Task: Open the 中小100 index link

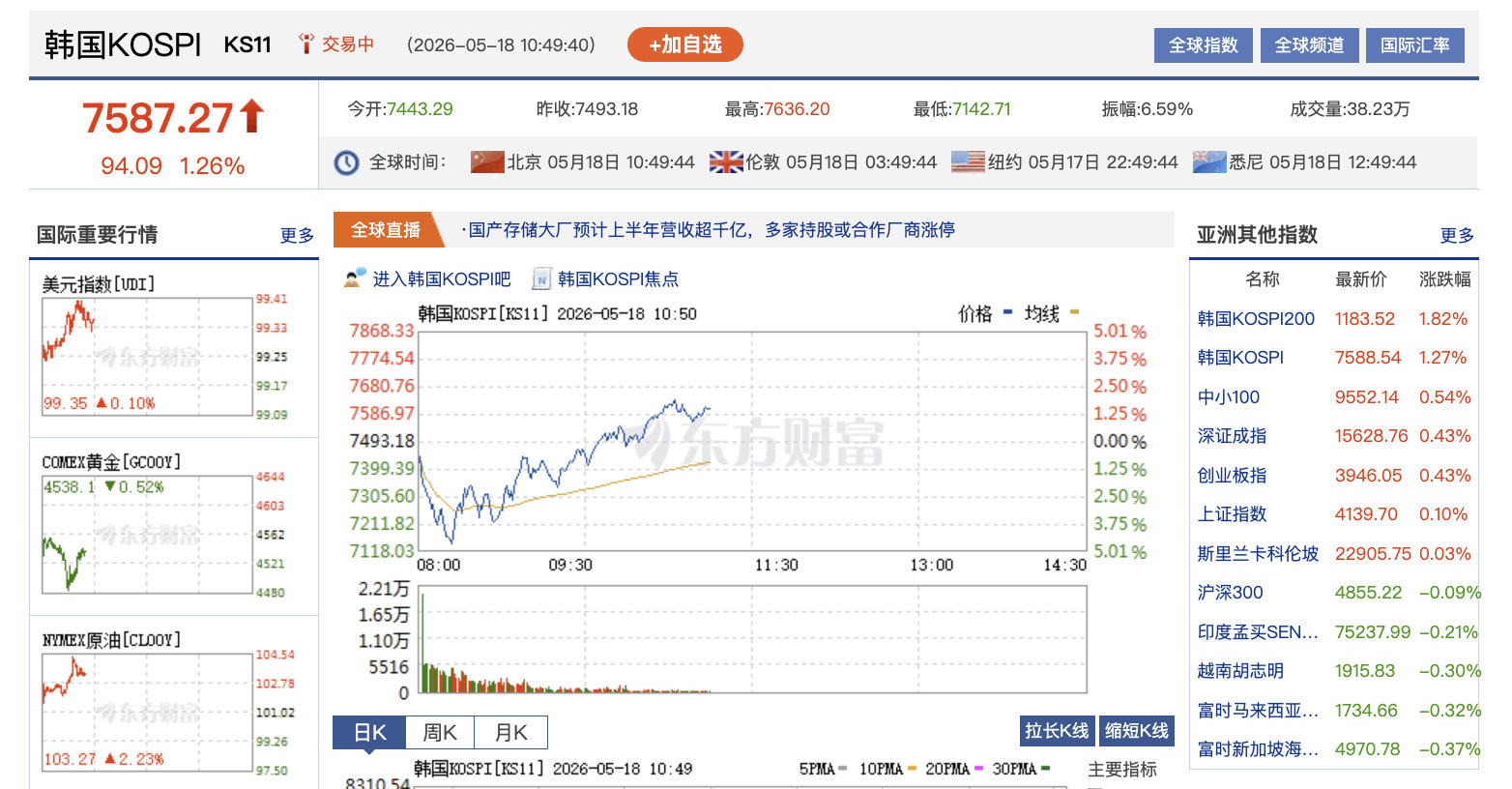Action: pyautogui.click(x=1228, y=397)
